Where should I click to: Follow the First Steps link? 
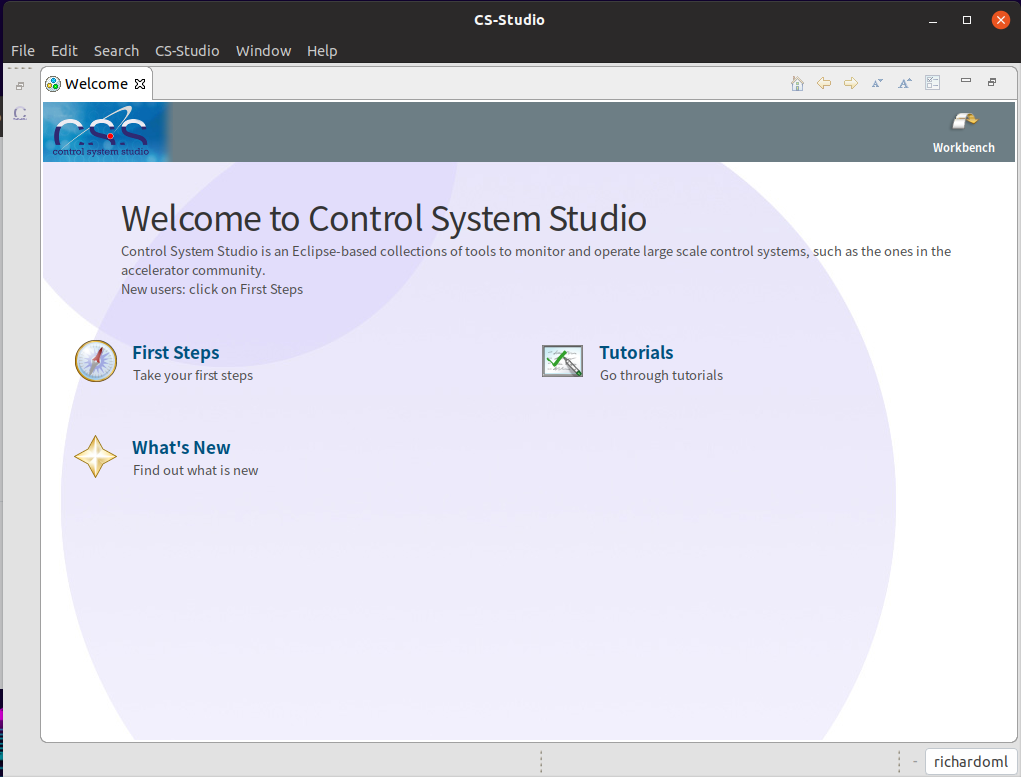coord(175,352)
